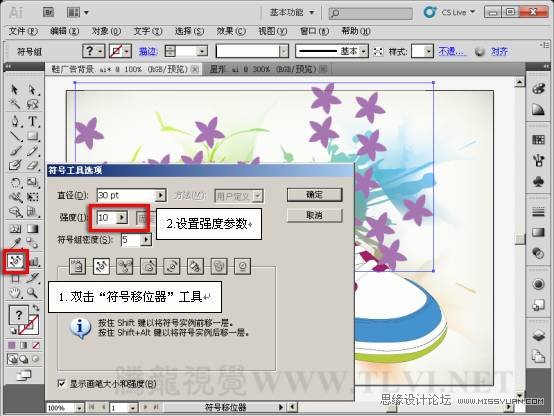Image resolution: width=554 pixels, height=416 pixels.
Task: Click the 确定 OK button
Action: 314,195
